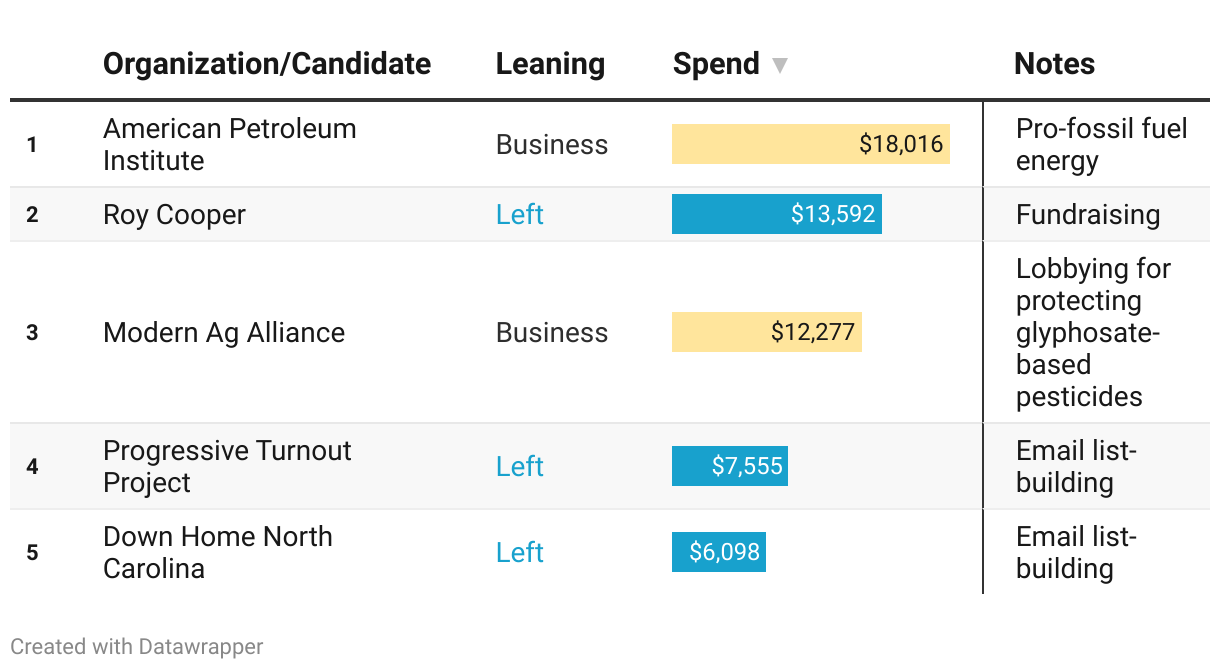Select the $6,098 spend bar

point(718,552)
